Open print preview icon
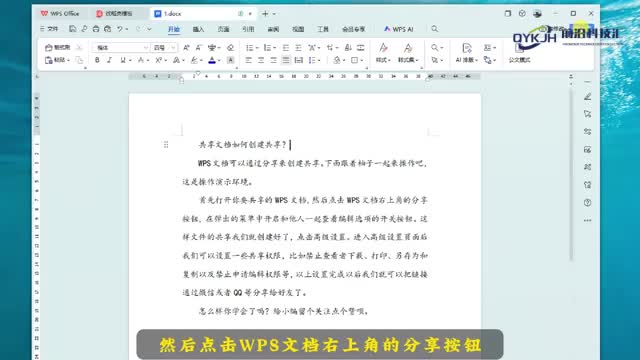This screenshot has height=360, width=640. click(108, 29)
